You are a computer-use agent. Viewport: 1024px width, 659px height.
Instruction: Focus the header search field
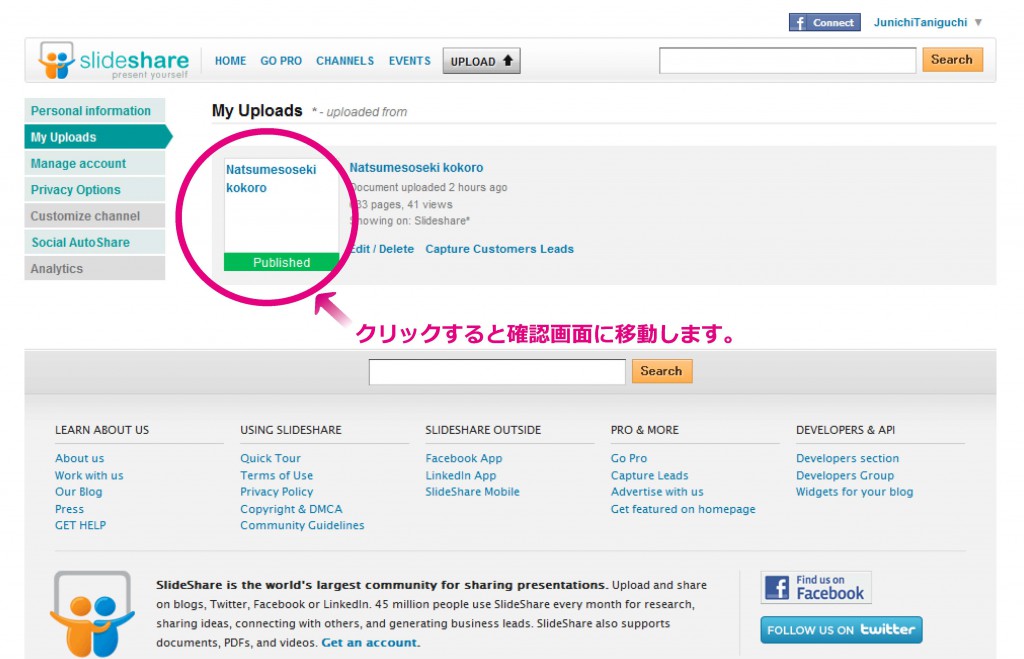coord(788,60)
